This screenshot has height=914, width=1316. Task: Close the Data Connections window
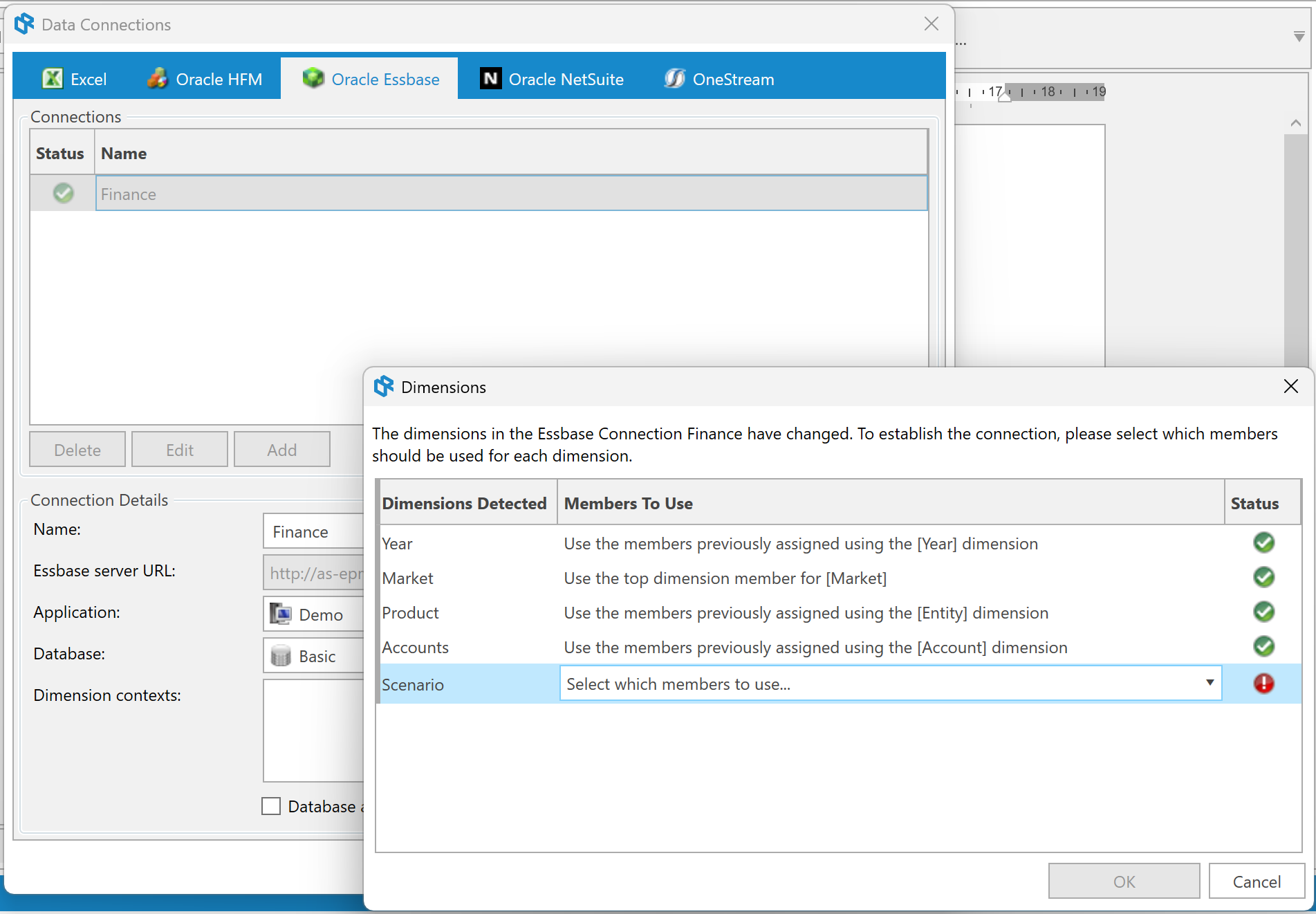point(932,24)
